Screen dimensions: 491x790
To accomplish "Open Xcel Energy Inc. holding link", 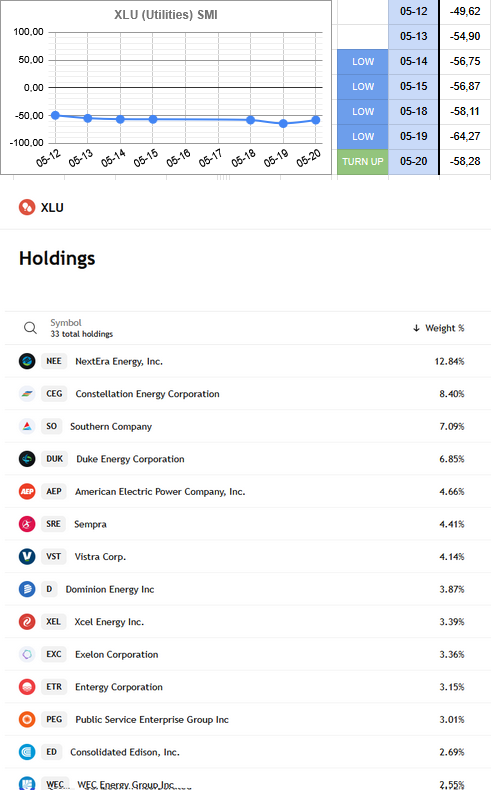I will point(109,622).
